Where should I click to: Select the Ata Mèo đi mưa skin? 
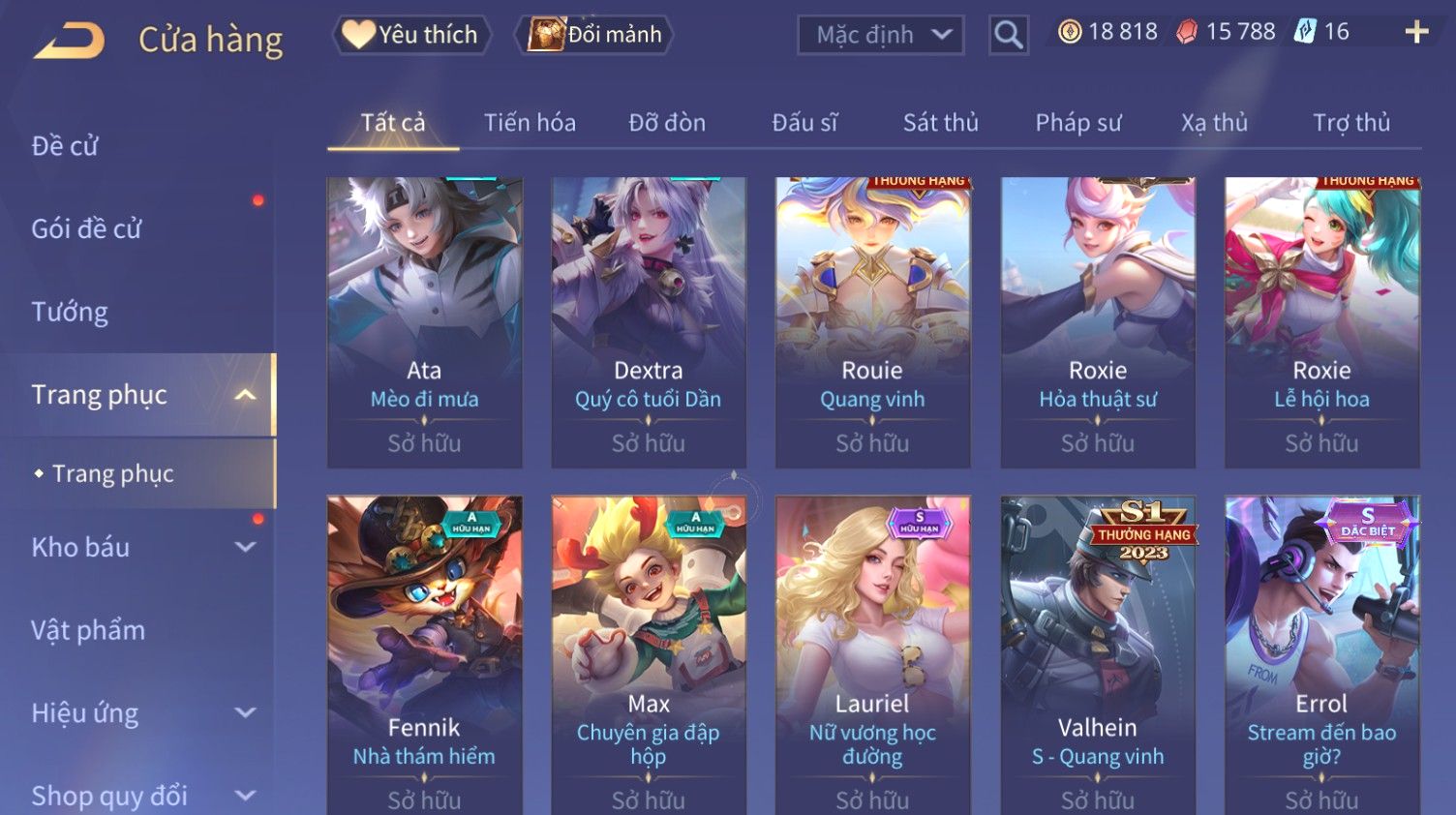pos(424,322)
